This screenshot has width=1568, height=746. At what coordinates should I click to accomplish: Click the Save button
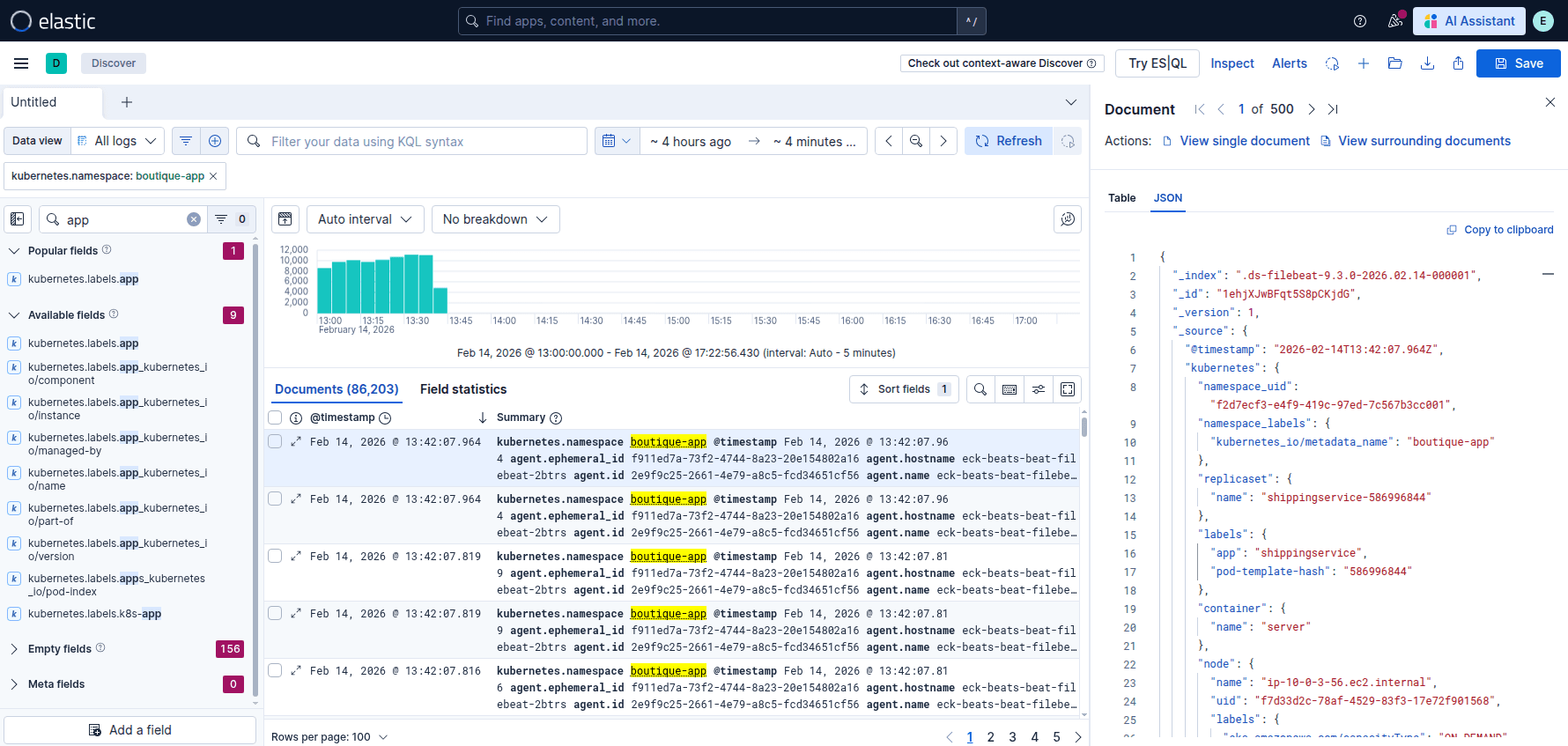[x=1519, y=63]
